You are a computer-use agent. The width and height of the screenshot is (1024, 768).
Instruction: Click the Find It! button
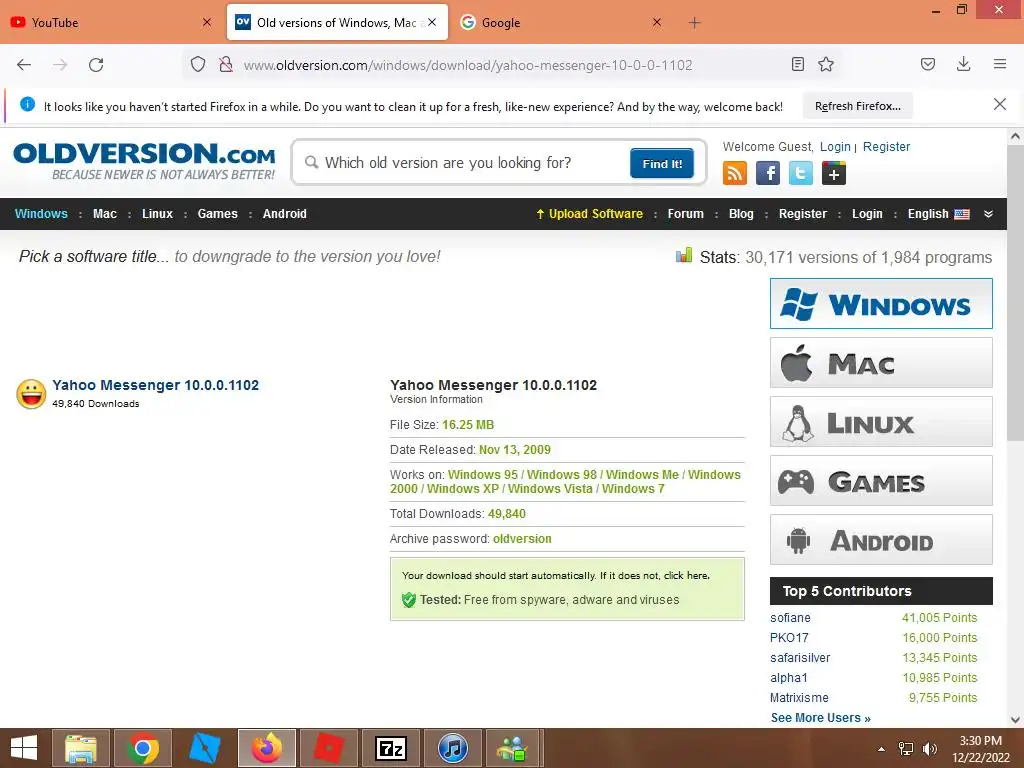(662, 163)
